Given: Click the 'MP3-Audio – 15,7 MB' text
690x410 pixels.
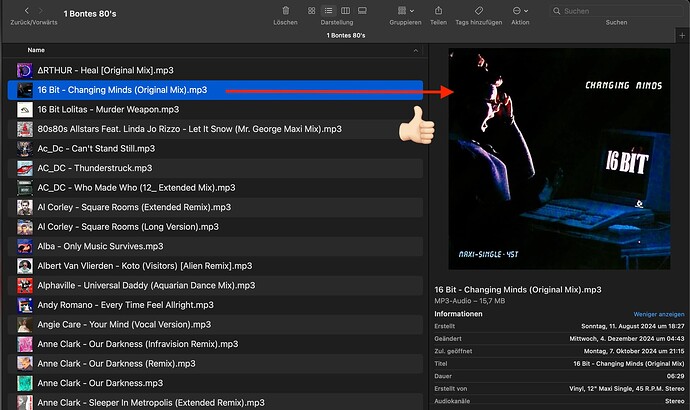Looking at the screenshot, I should coord(470,301).
